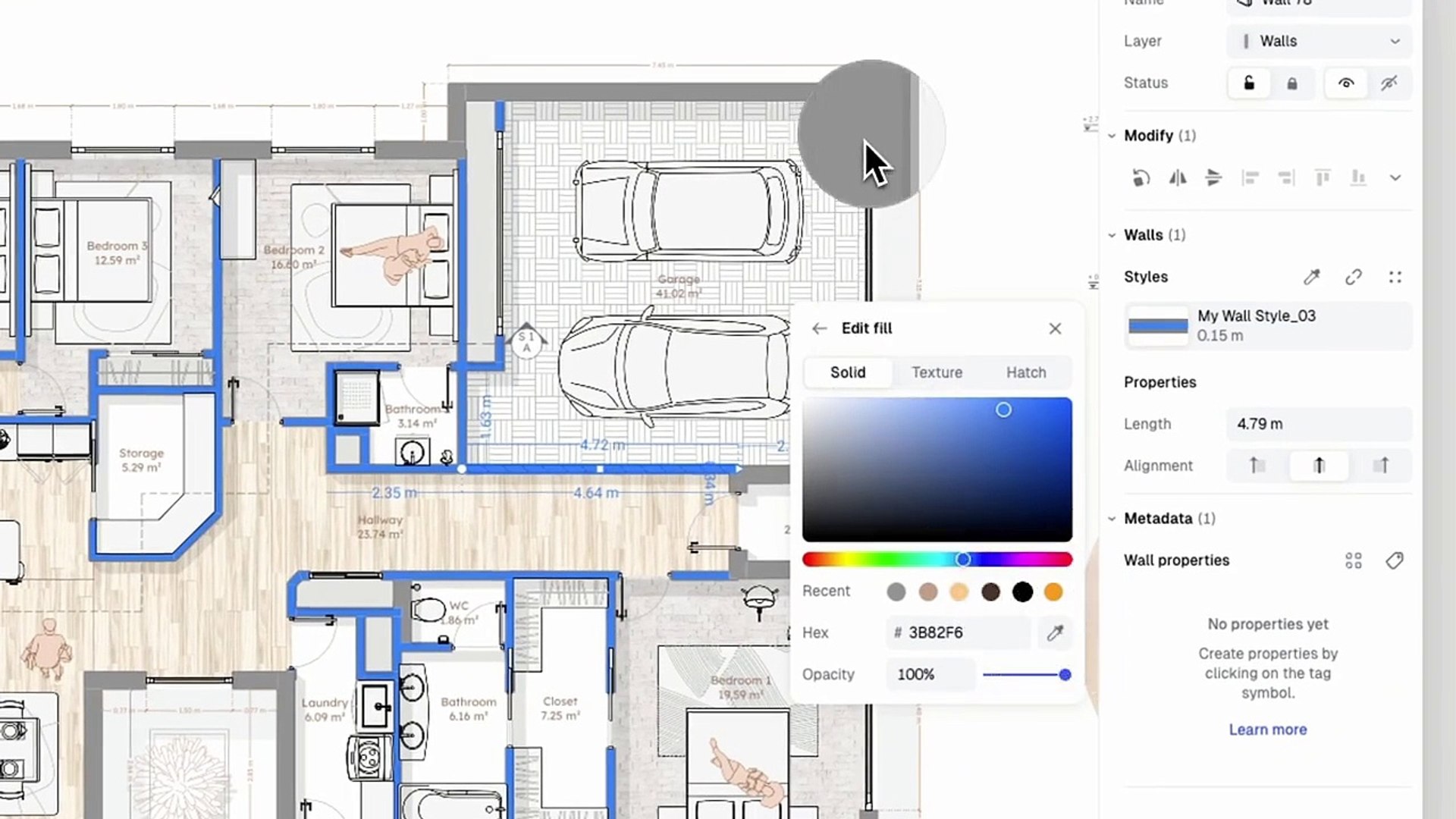The image size is (1456, 819).
Task: Pick wall style with Styles eyedropper
Action: pyautogui.click(x=1311, y=278)
